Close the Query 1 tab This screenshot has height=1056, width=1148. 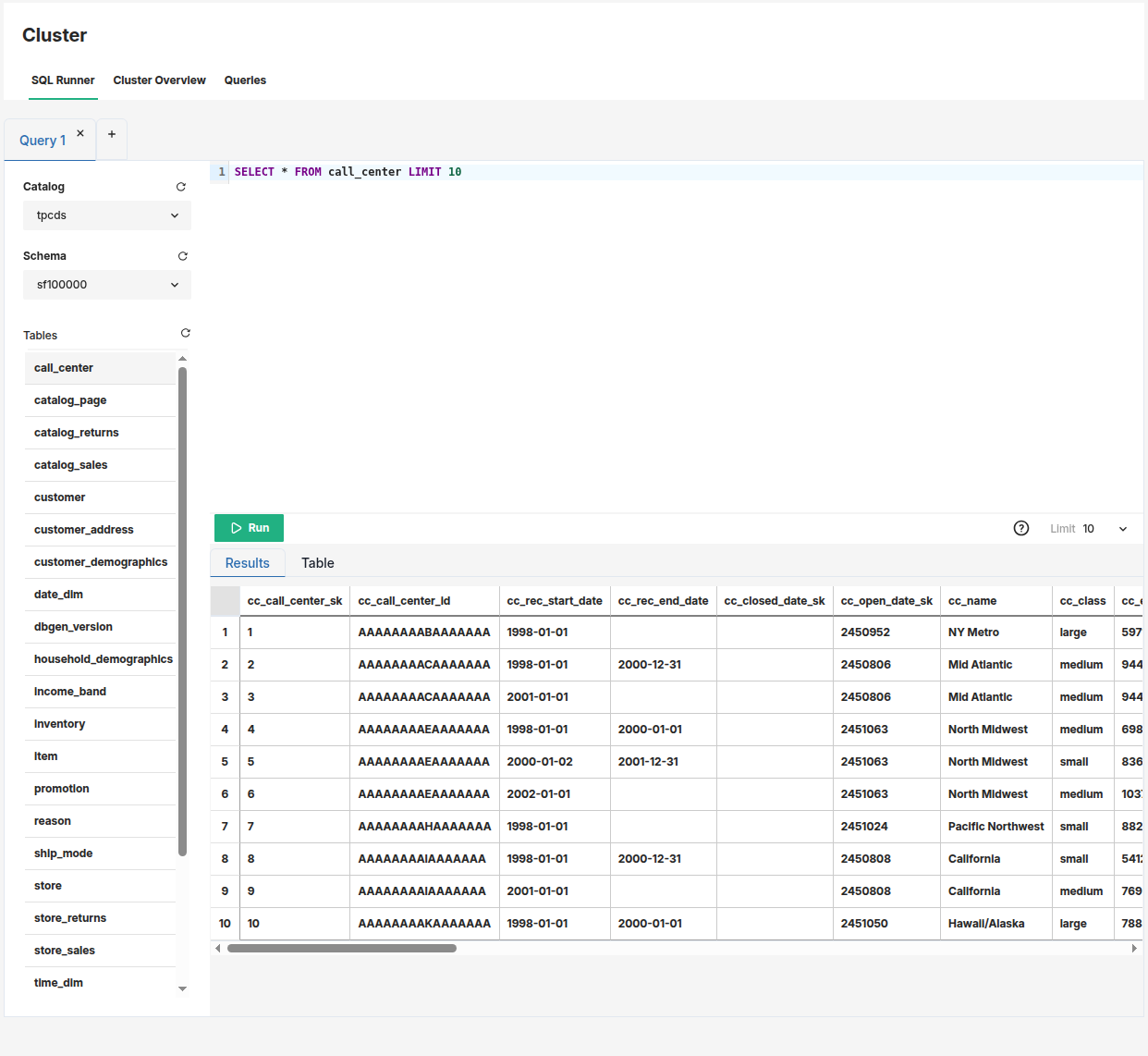tap(79, 132)
